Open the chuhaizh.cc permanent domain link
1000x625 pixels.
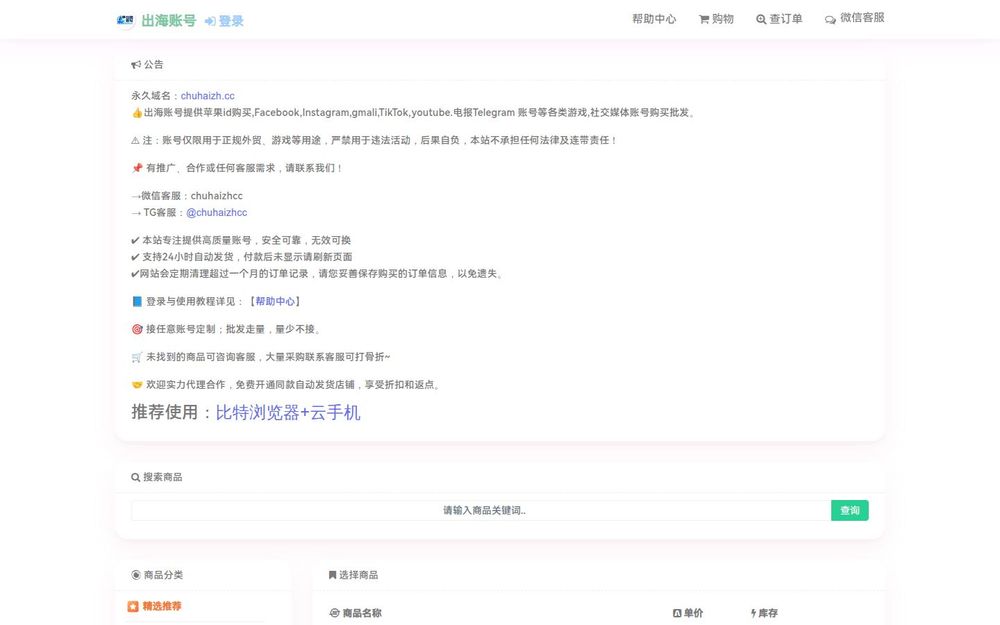click(x=207, y=96)
